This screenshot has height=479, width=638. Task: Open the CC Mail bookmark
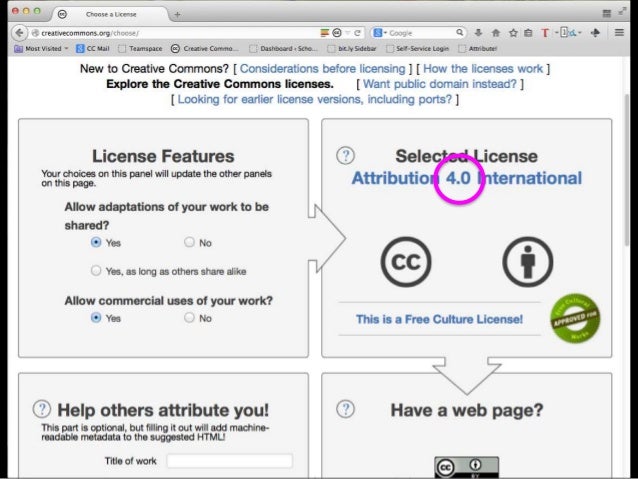(93, 48)
